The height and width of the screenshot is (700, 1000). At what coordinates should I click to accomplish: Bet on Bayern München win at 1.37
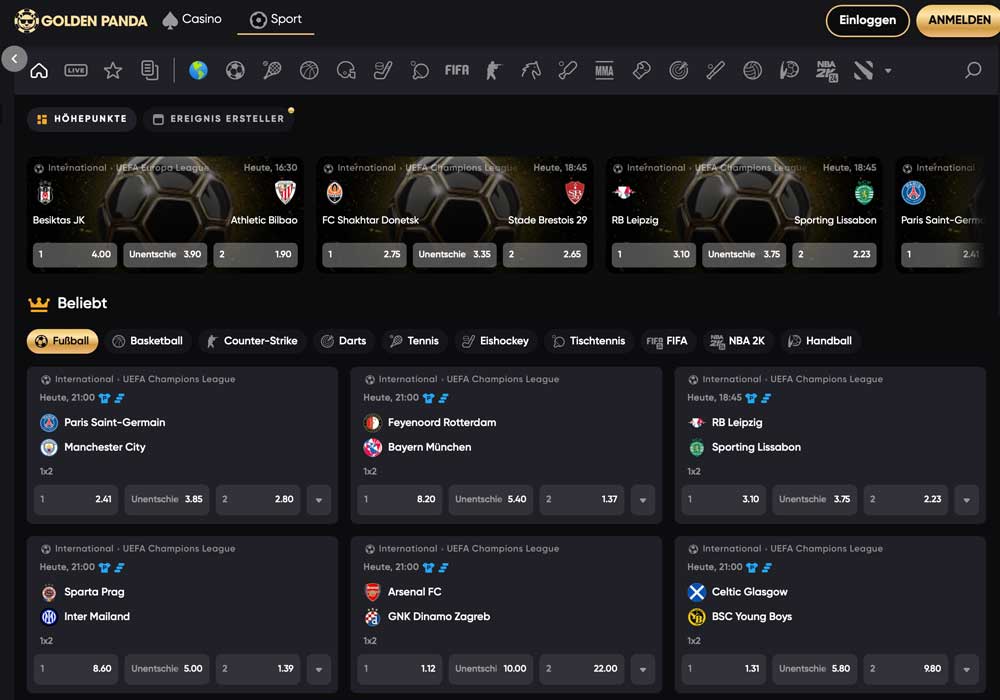(x=582, y=500)
